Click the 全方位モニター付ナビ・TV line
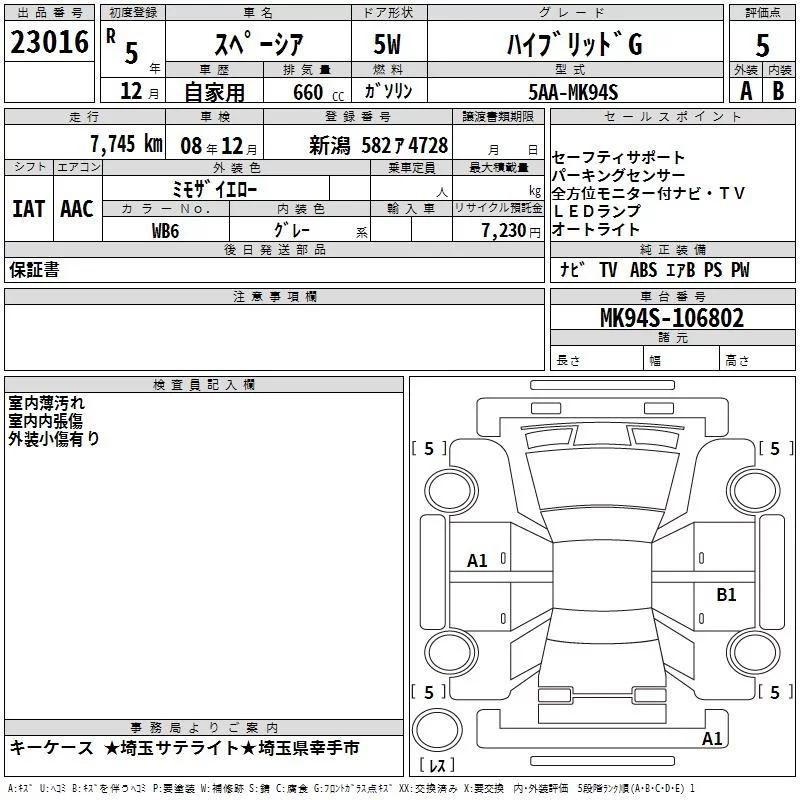This screenshot has width=800, height=800. (648, 193)
